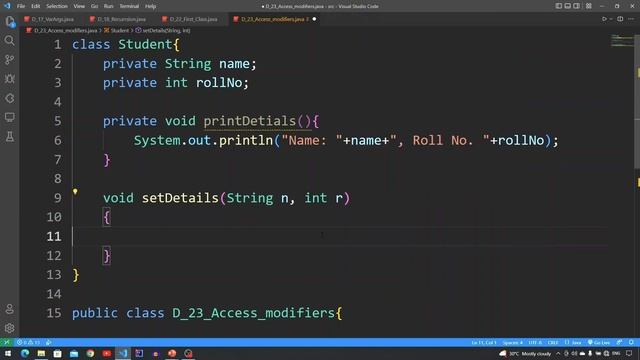Switch to the D_22_First_Class.java tab
The height and width of the screenshot is (360, 640).
coord(192,19)
